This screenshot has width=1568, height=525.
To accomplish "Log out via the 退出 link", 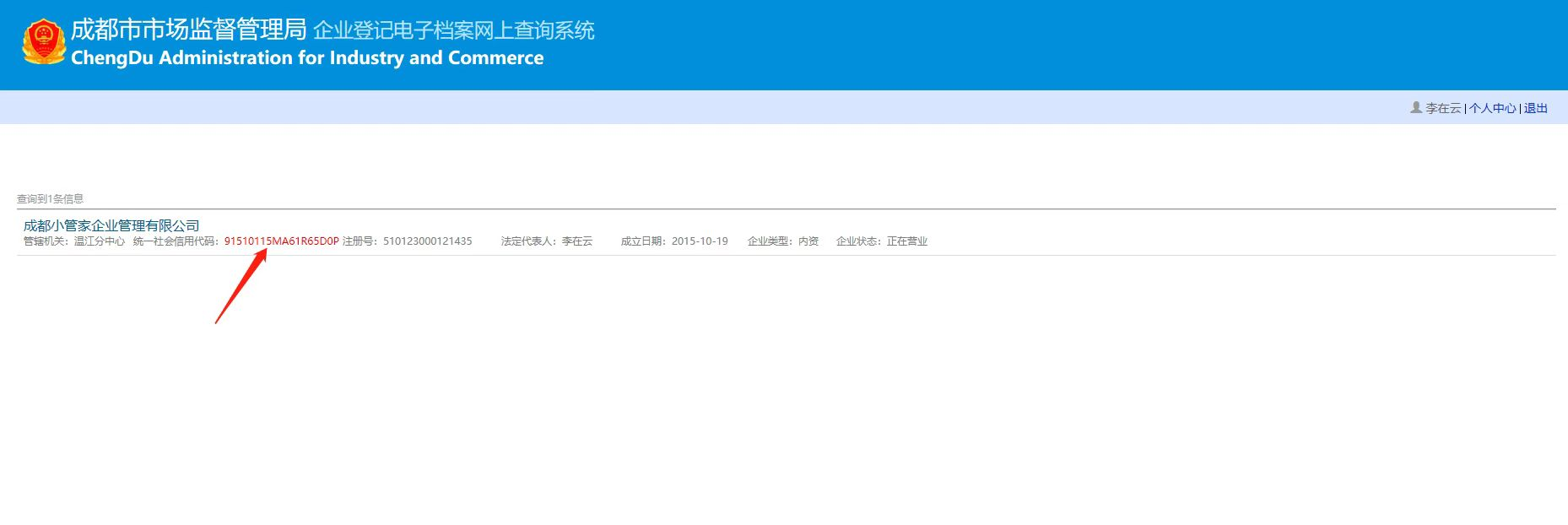I will [1535, 108].
